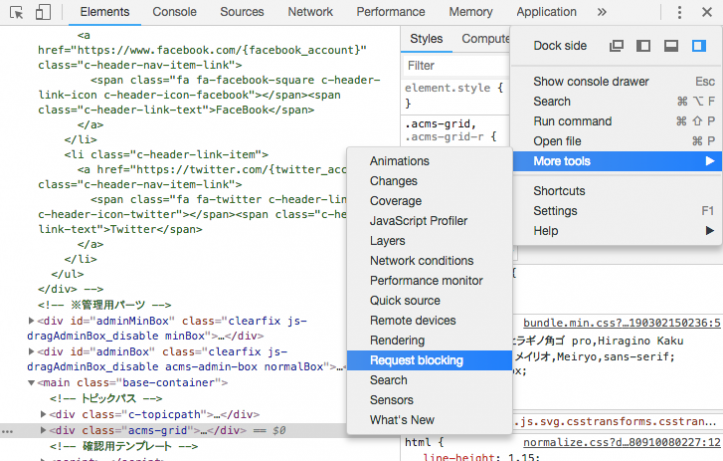Switch to the Console tab
Image resolution: width=723 pixels, height=461 pixels.
pos(174,12)
